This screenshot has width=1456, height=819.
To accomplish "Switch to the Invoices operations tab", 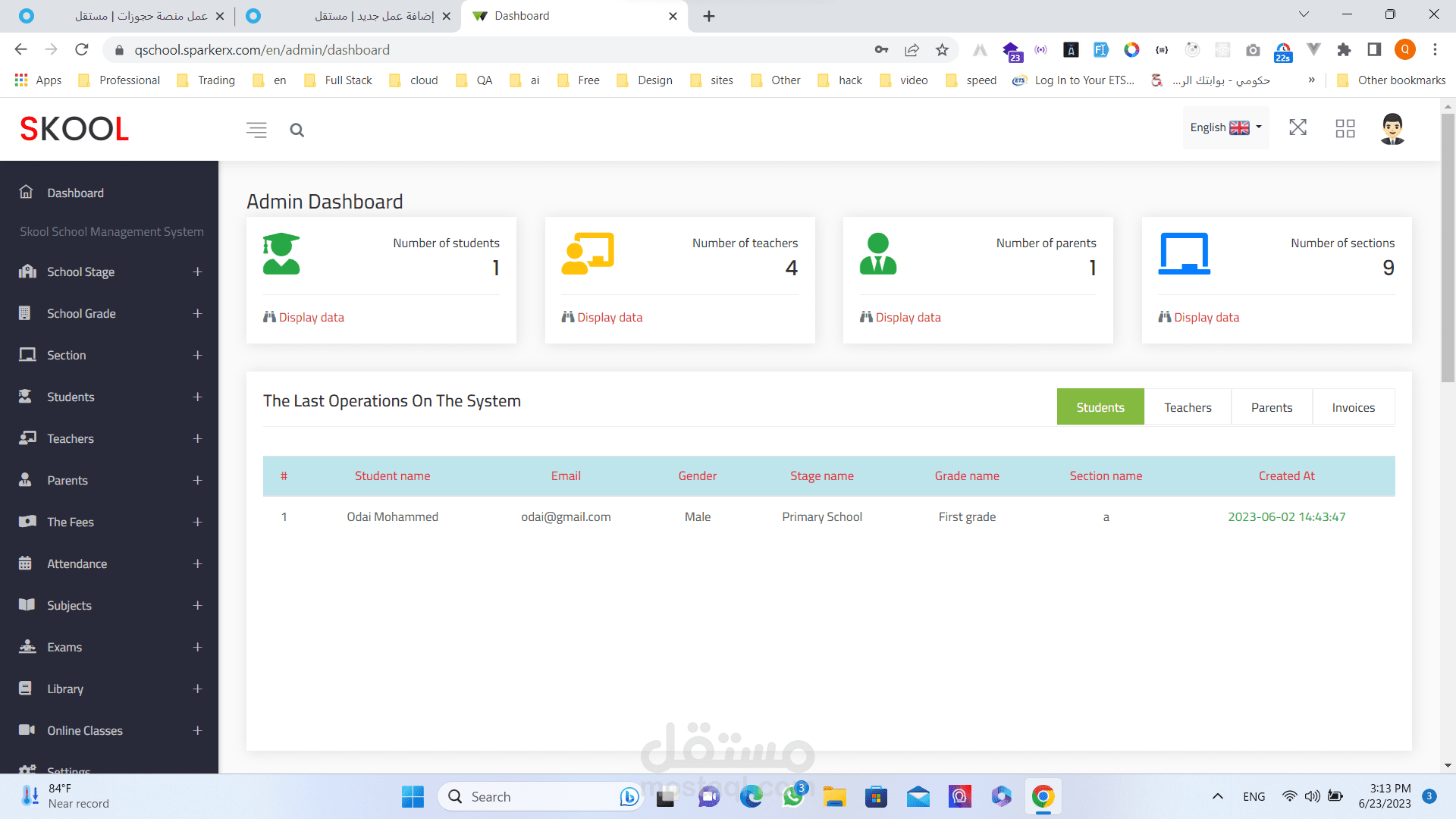I will (x=1353, y=407).
